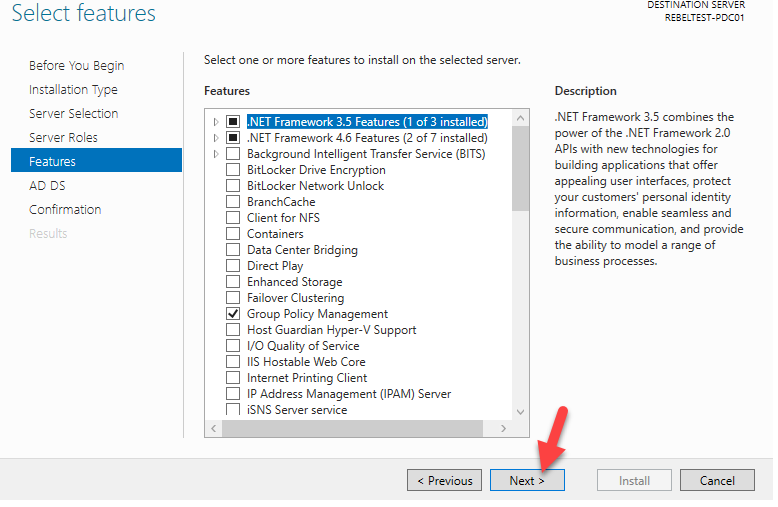This screenshot has height=507, width=778.
Task: Go back with Previous button
Action: [x=444, y=481]
